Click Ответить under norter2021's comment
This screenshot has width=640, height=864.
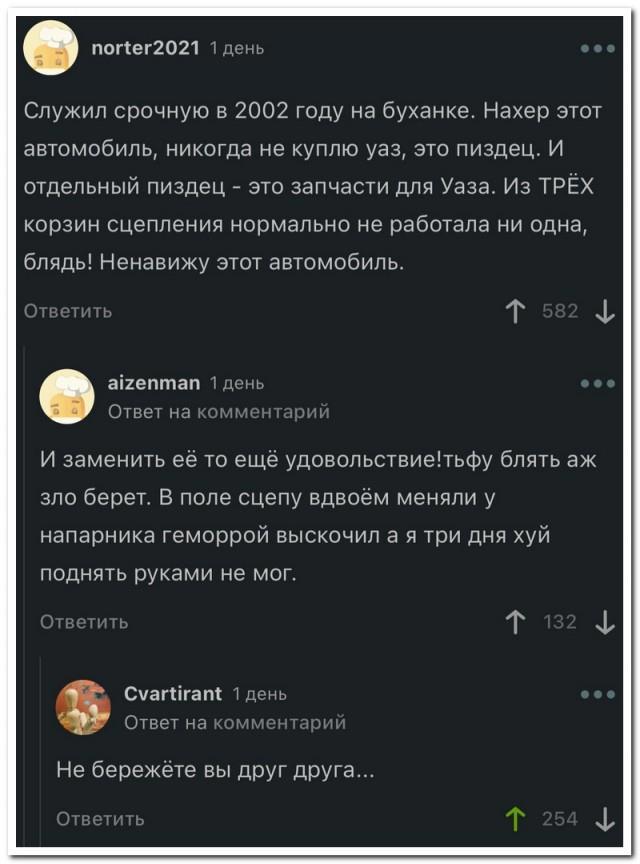pyautogui.click(x=68, y=311)
